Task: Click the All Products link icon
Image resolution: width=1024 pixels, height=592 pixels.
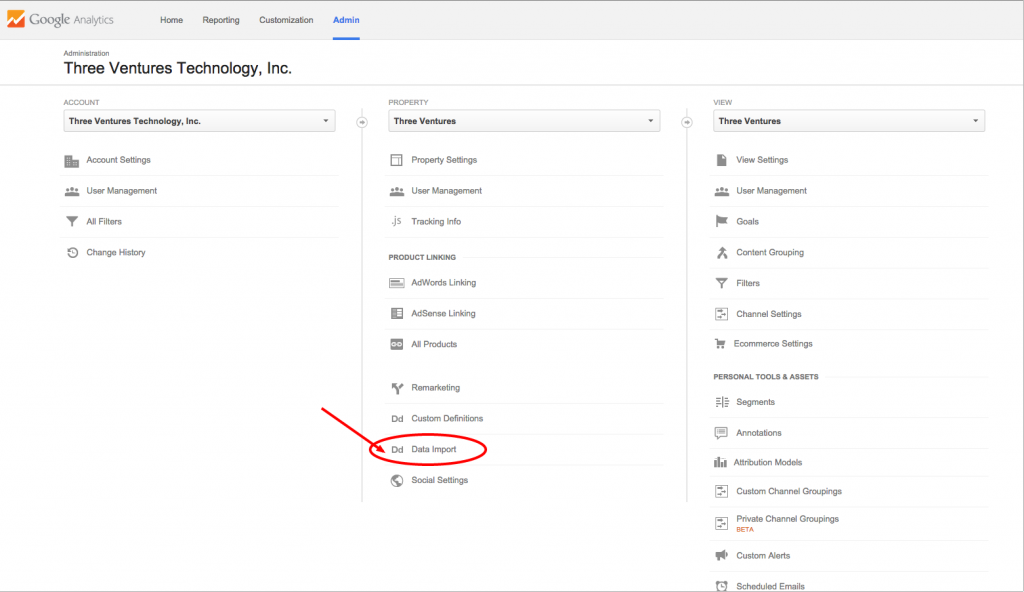Action: (396, 344)
